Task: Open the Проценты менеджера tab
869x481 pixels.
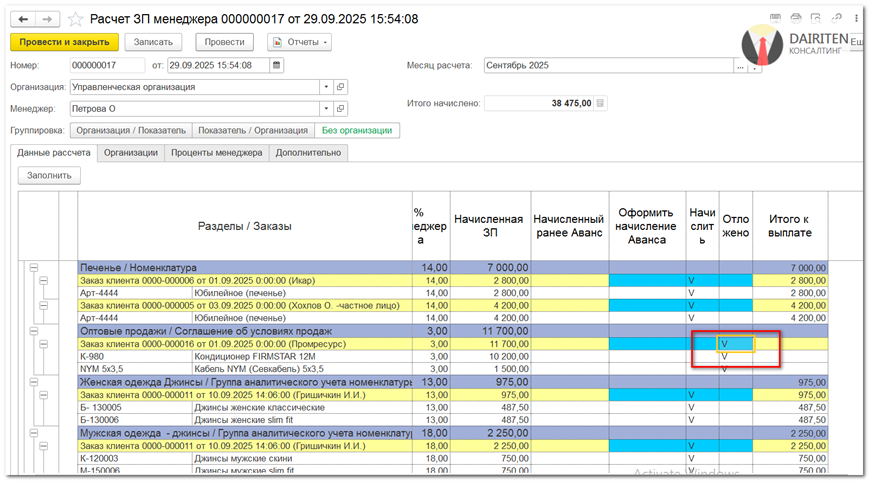Action: coord(217,153)
